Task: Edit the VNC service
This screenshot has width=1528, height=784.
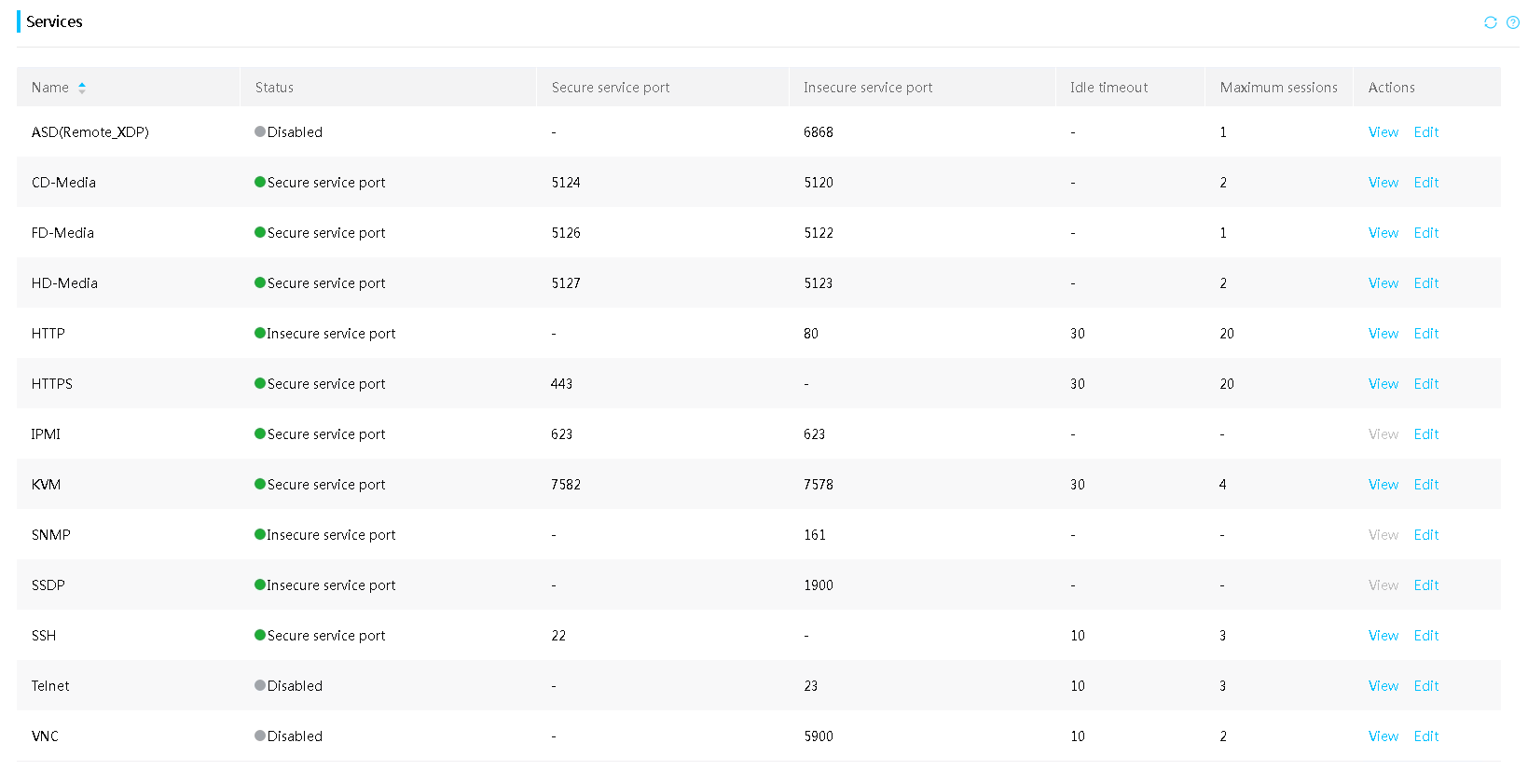Action: pyautogui.click(x=1426, y=736)
